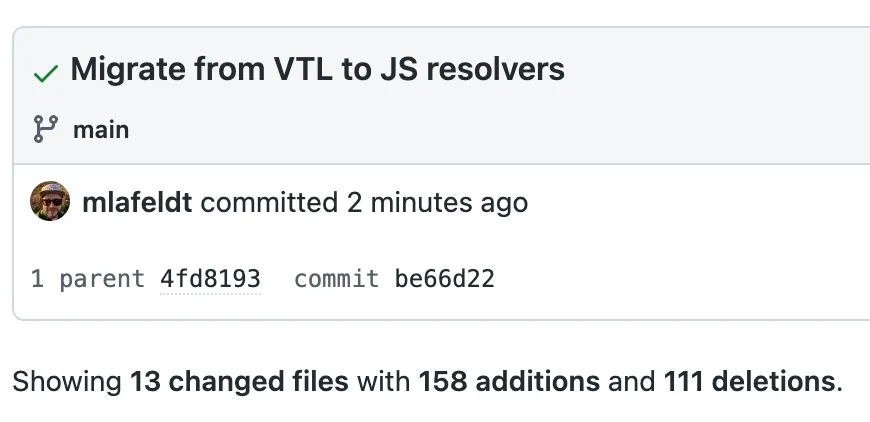This screenshot has height=422, width=870.
Task: Expand the '13 changed files' list
Action: 239,381
